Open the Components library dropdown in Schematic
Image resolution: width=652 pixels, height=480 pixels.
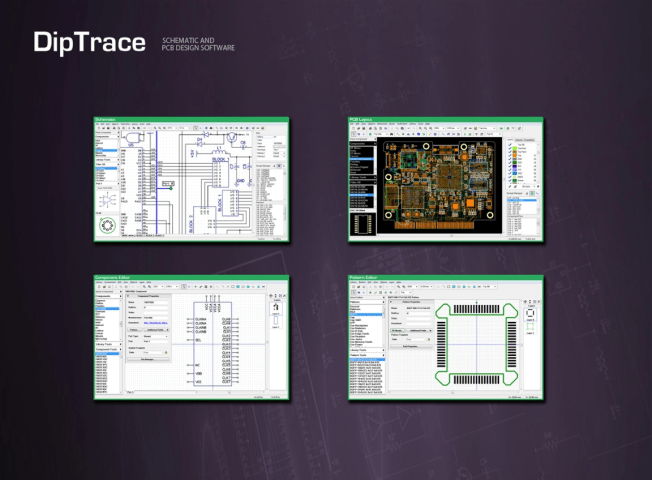click(106, 136)
